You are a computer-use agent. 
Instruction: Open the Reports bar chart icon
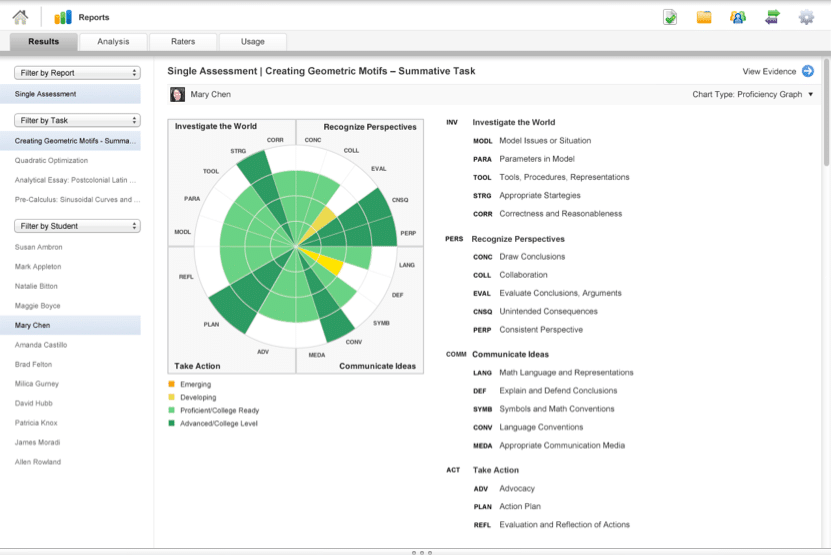tap(63, 17)
